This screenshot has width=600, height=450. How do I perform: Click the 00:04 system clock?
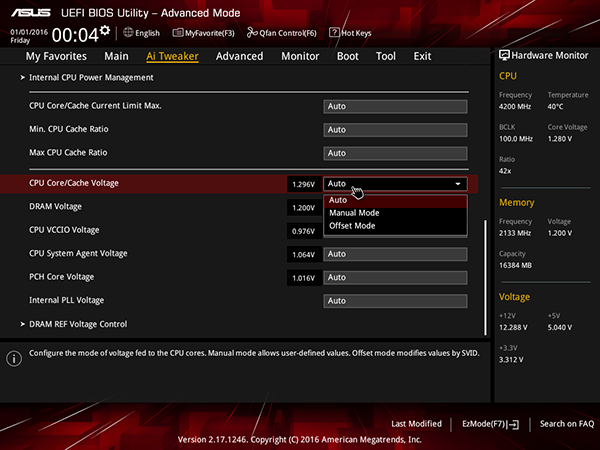(x=75, y=35)
